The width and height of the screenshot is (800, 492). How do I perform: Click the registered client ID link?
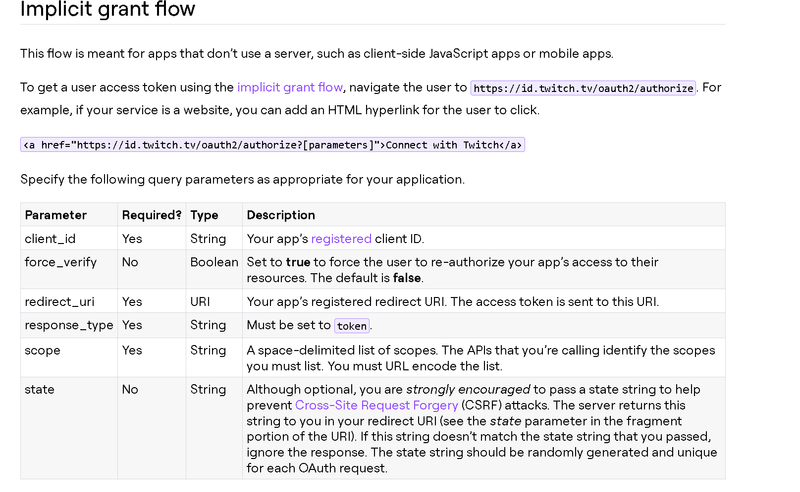click(x=341, y=239)
